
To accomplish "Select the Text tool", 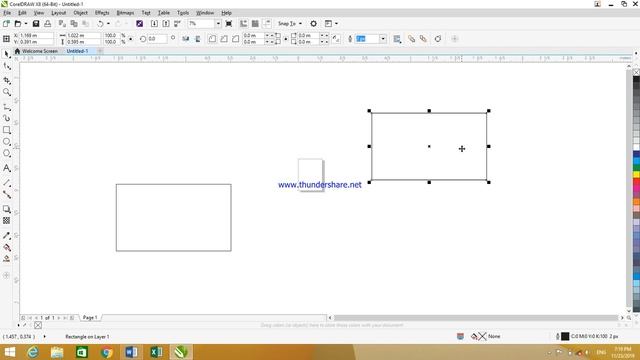I will [x=7, y=168].
